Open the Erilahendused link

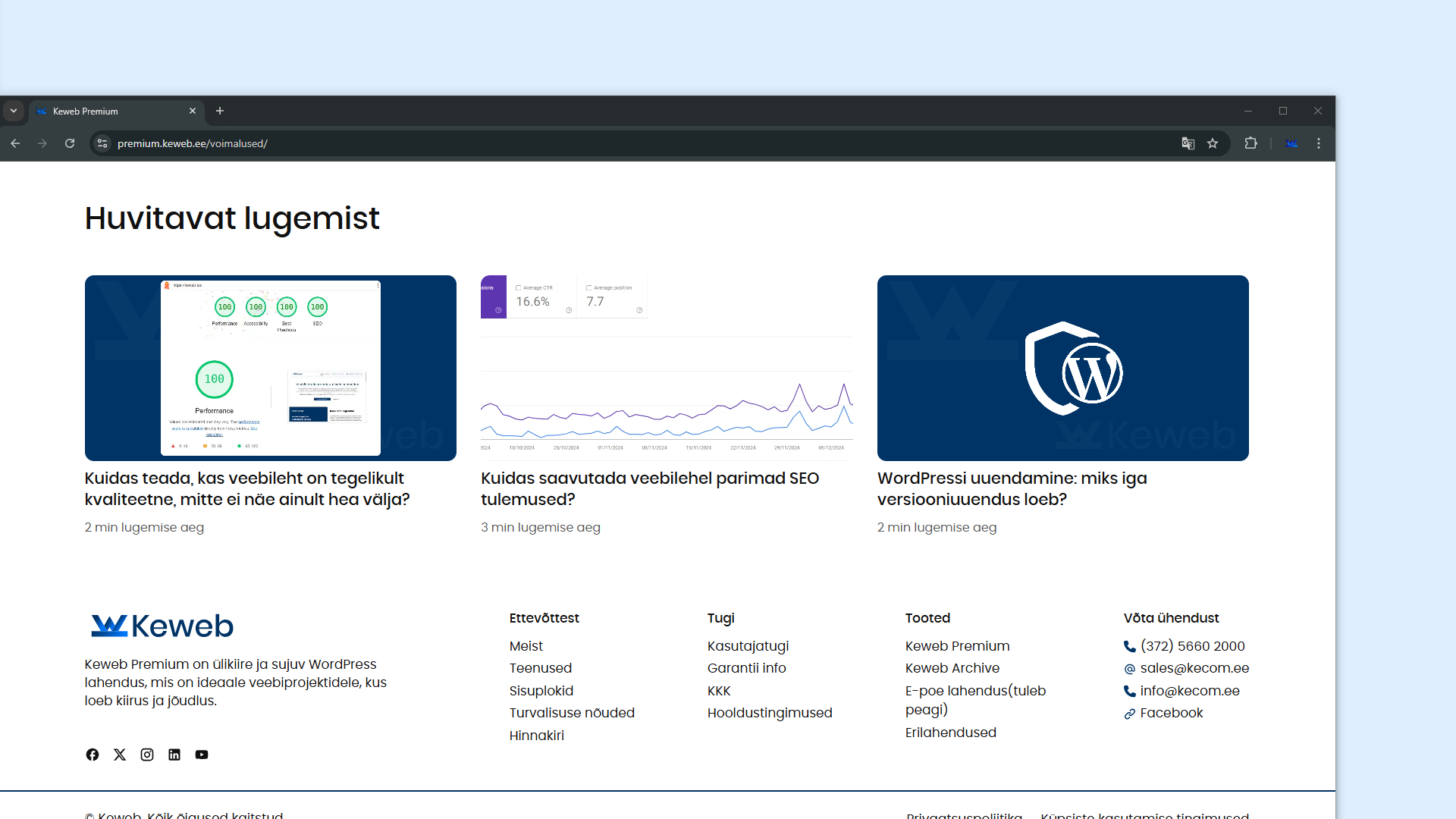[951, 733]
